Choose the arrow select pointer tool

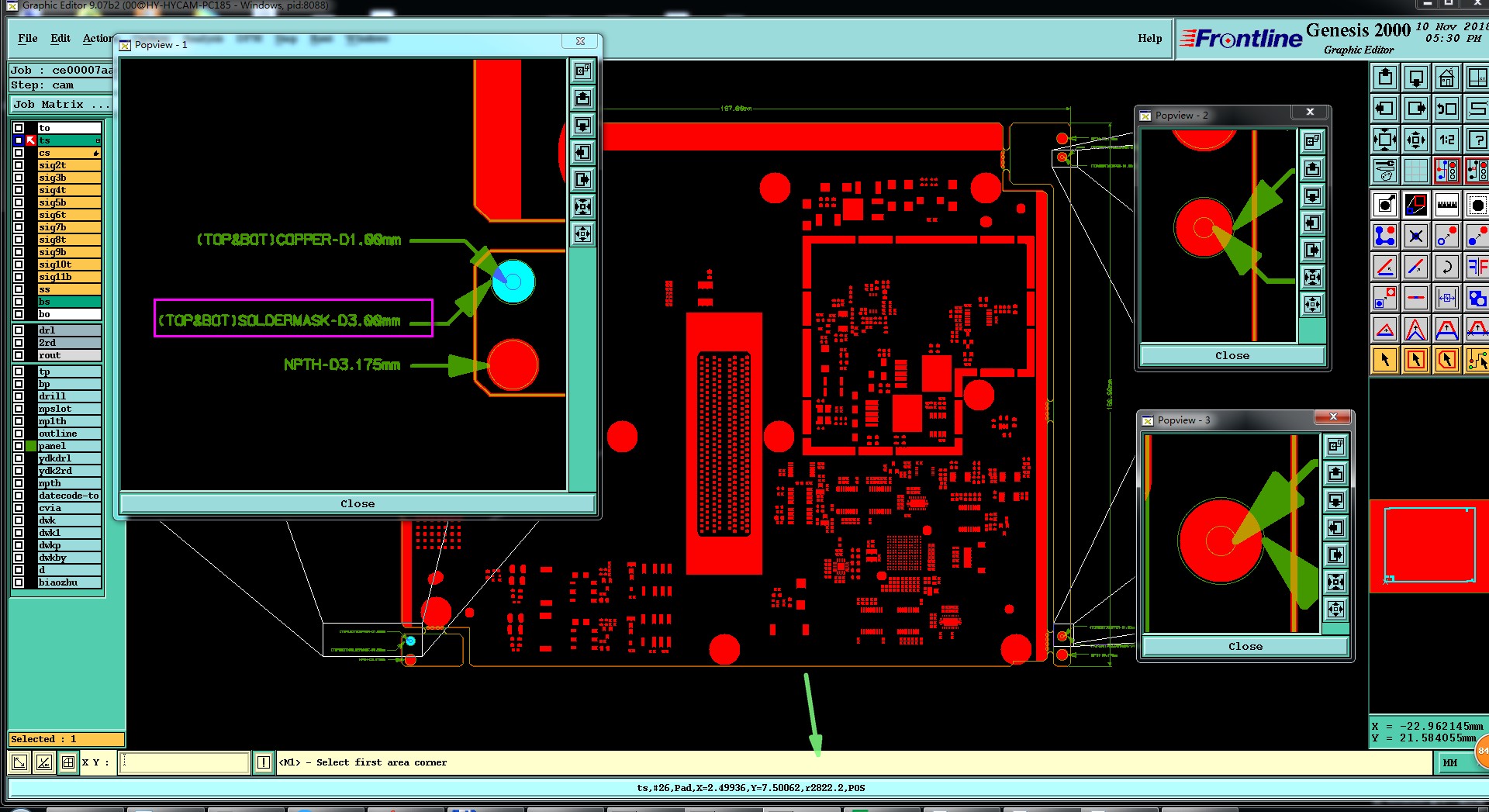[1385, 360]
